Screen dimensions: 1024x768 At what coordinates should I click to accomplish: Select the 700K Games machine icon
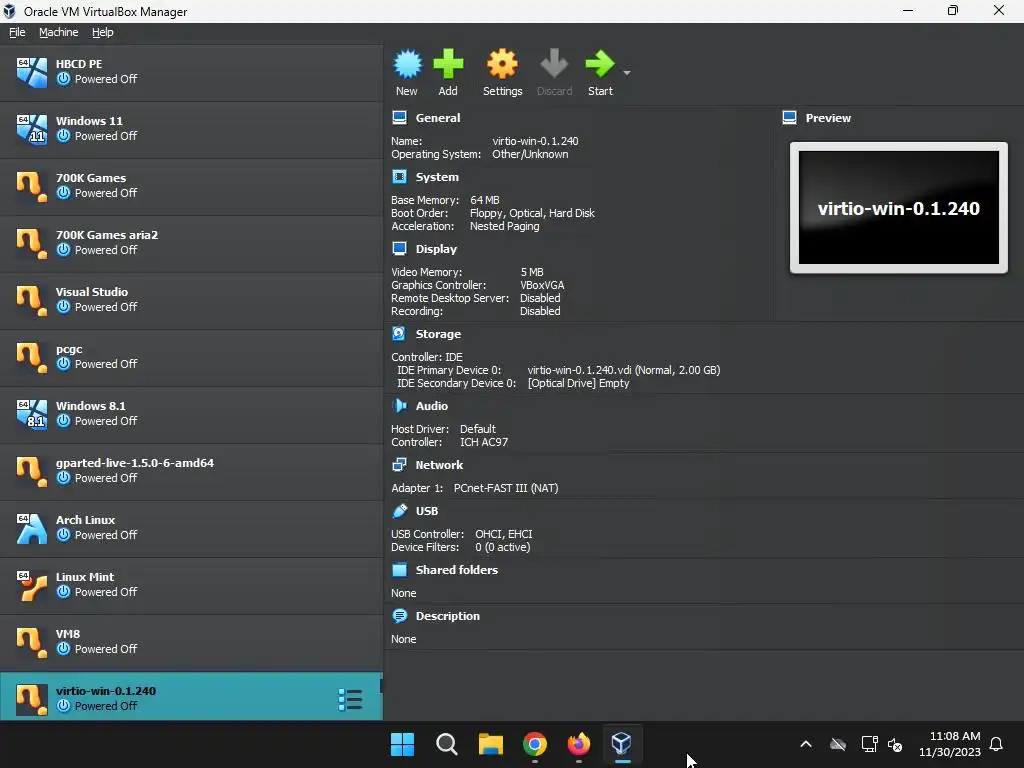(x=31, y=186)
